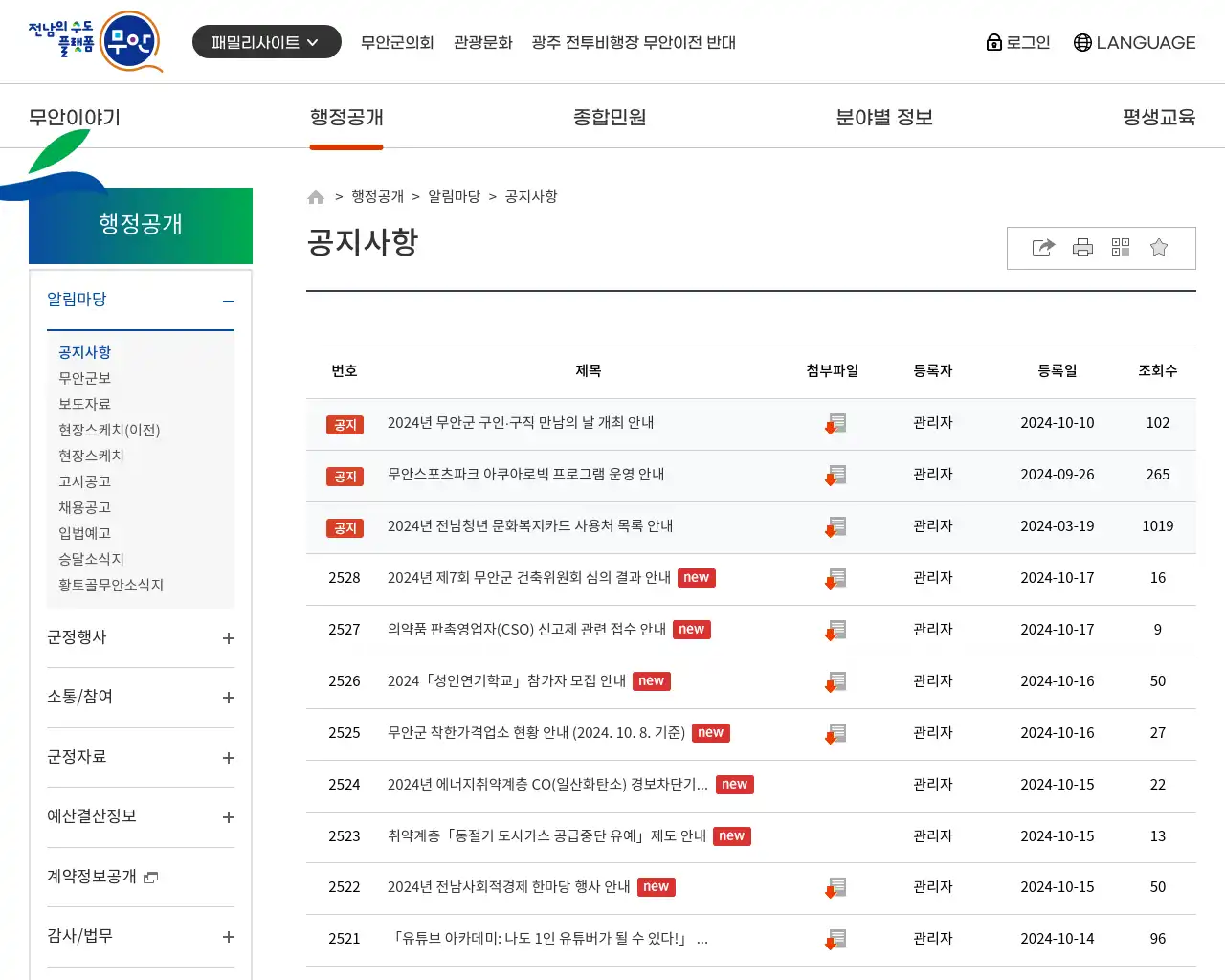Image resolution: width=1225 pixels, height=980 pixels.
Task: Click 행정공개 in the breadcrumb
Action: tap(378, 196)
